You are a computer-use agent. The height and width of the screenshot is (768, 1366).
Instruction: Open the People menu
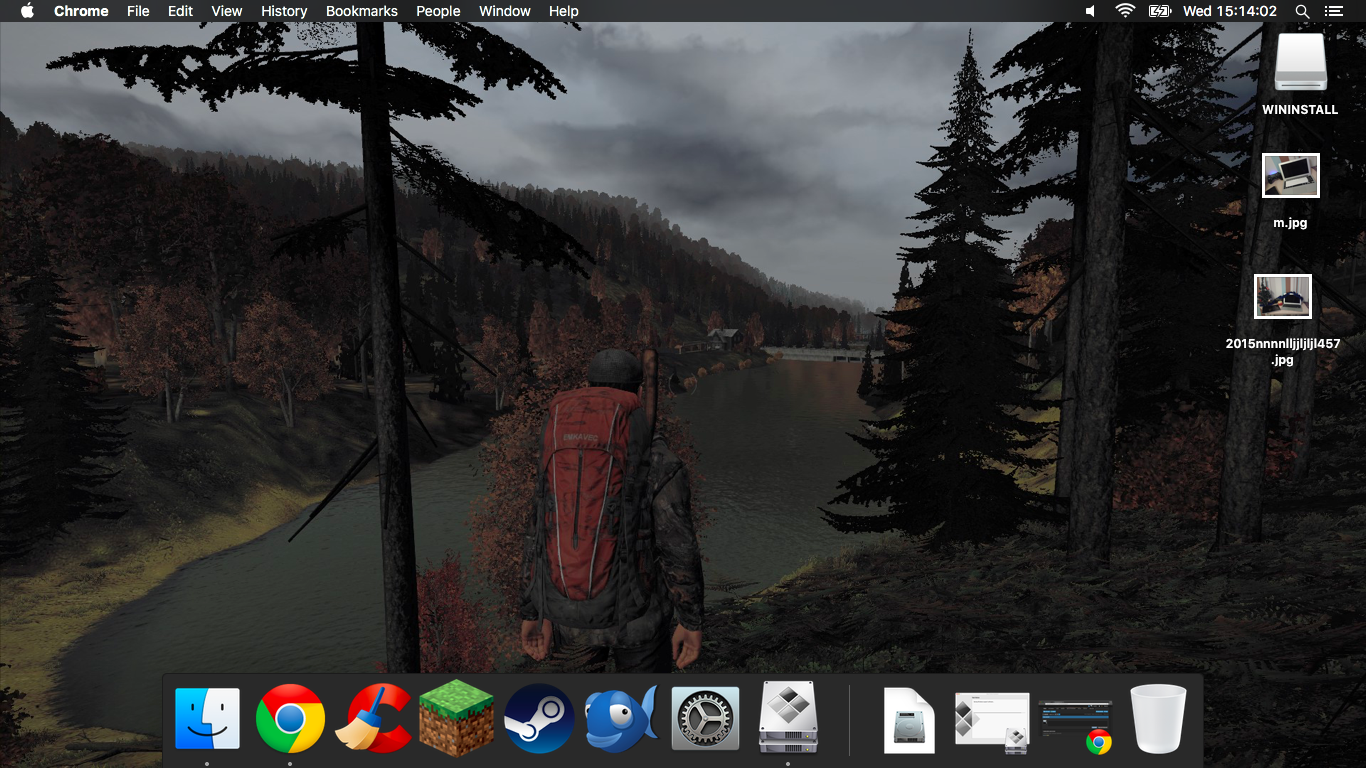438,11
